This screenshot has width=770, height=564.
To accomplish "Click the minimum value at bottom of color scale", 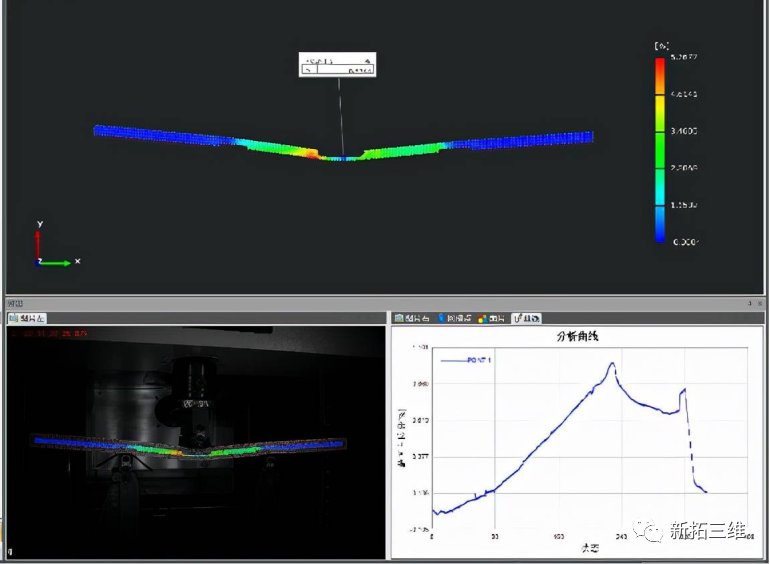I will 685,242.
